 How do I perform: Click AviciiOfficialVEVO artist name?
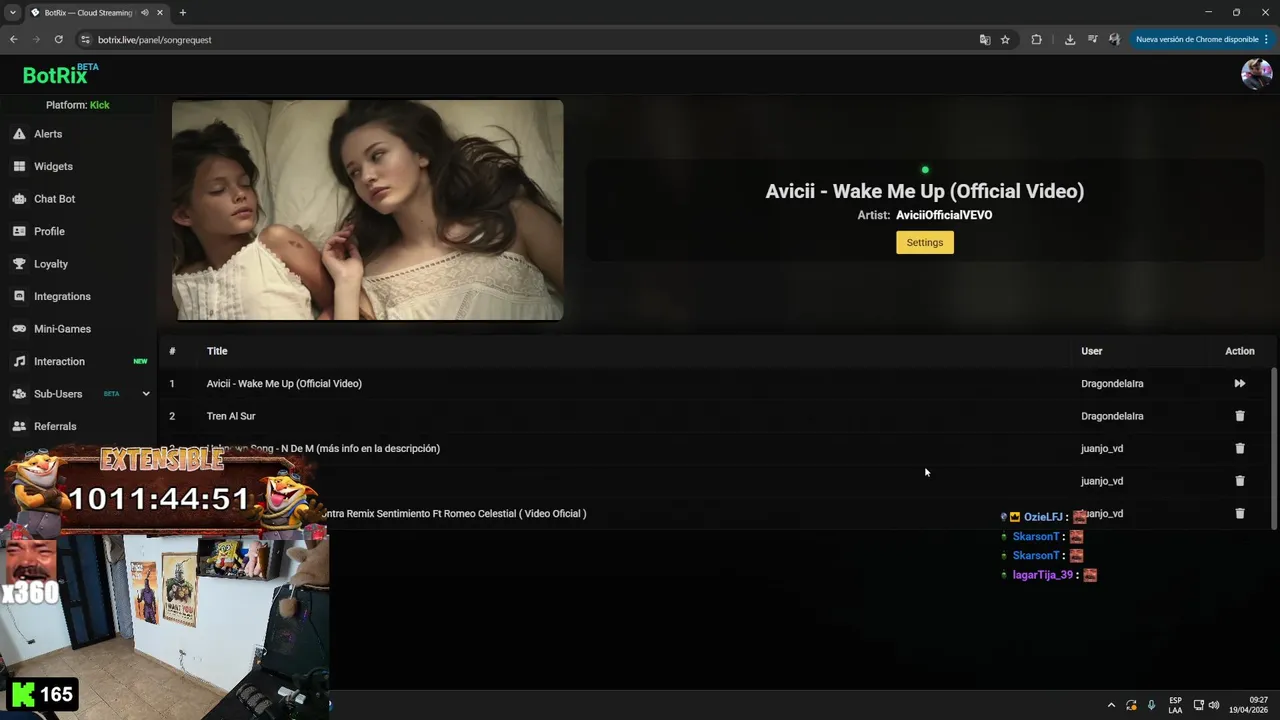coord(944,215)
